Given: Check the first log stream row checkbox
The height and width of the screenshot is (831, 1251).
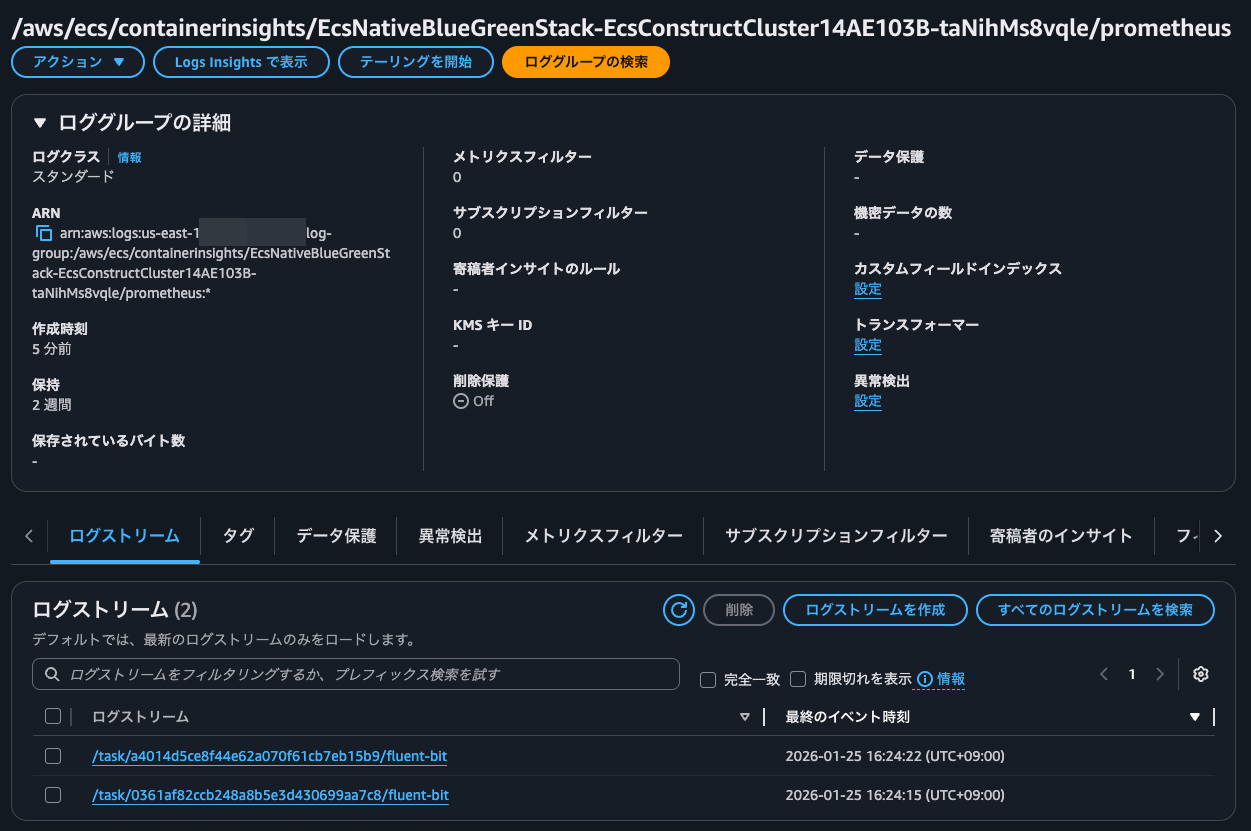Looking at the screenshot, I should click(x=53, y=756).
